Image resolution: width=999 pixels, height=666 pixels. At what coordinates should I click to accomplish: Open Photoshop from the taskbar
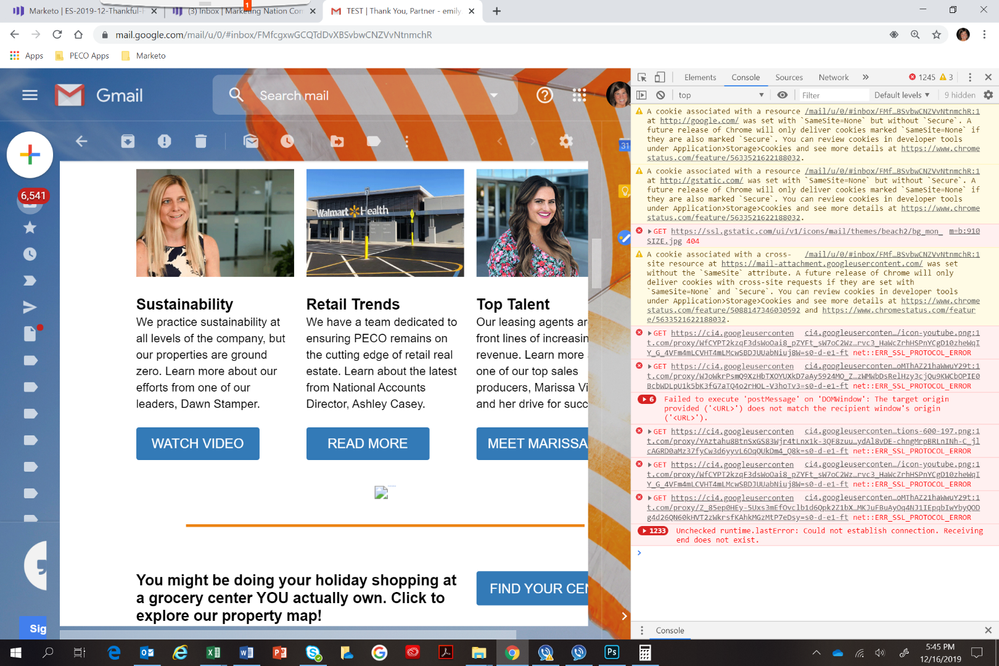click(612, 653)
